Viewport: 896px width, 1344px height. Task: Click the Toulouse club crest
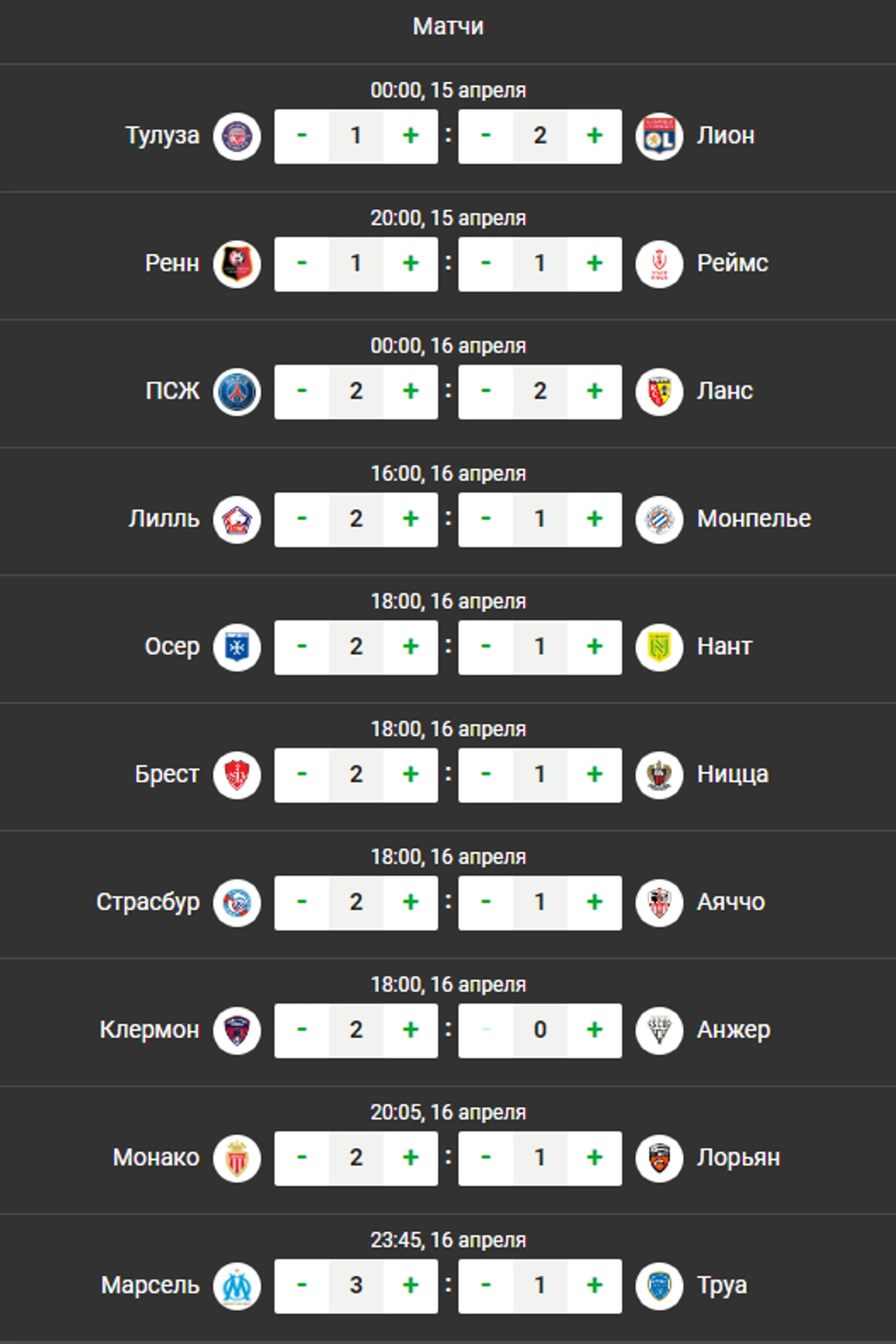pyautogui.click(x=237, y=136)
